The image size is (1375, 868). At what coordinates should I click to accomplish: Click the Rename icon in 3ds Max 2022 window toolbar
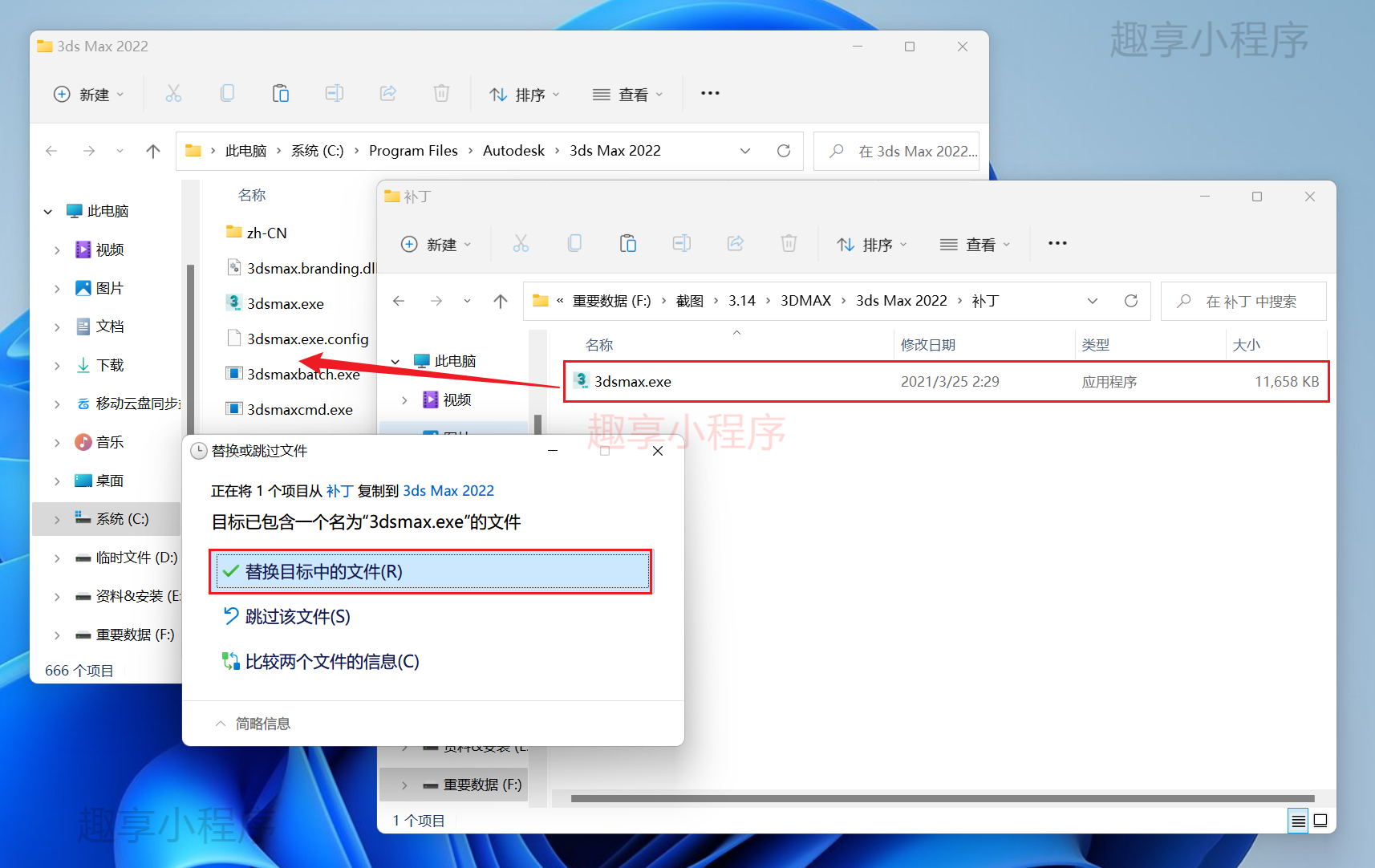[x=334, y=94]
